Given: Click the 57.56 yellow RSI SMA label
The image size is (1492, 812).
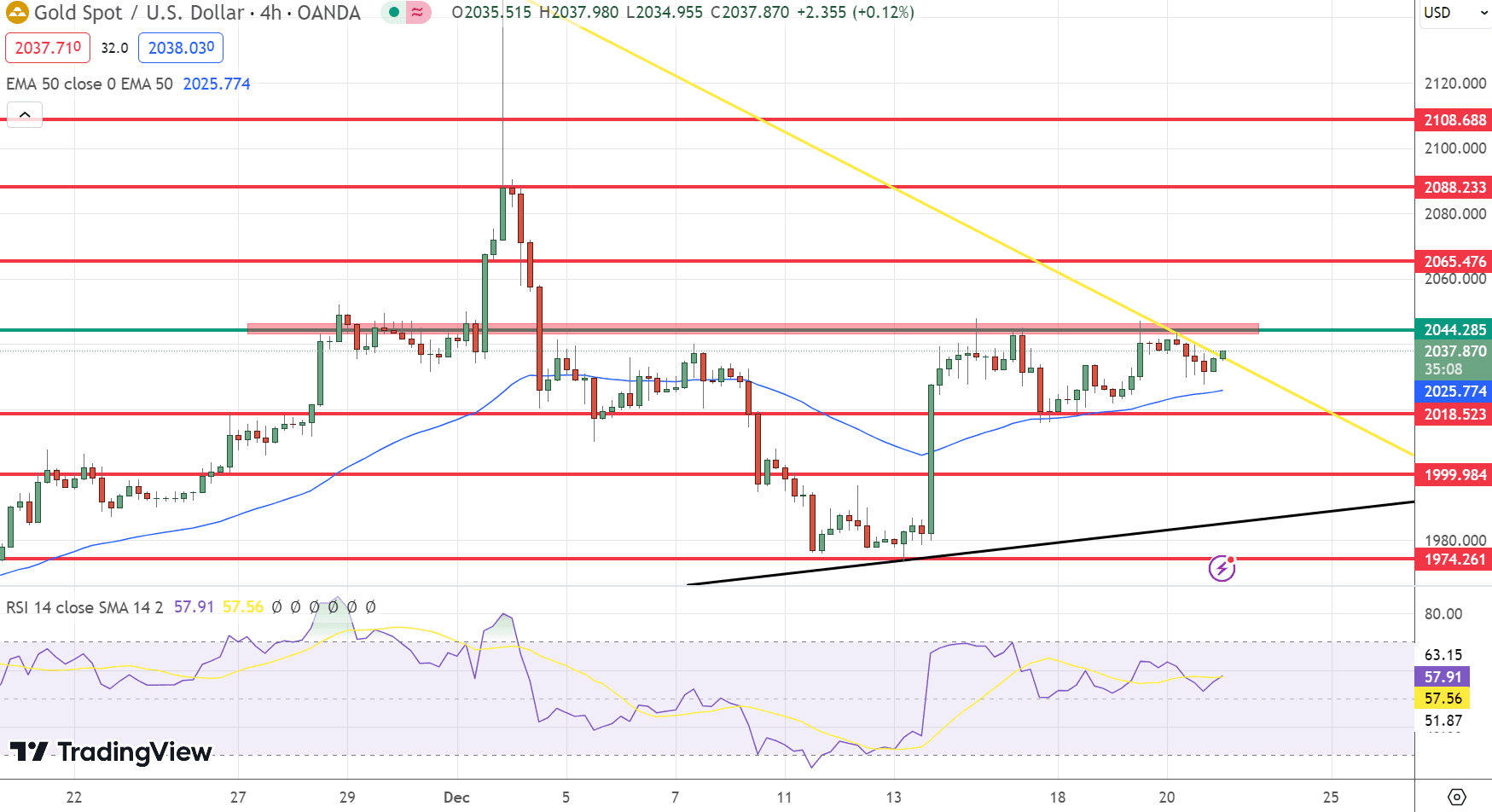Looking at the screenshot, I should pos(1442,699).
